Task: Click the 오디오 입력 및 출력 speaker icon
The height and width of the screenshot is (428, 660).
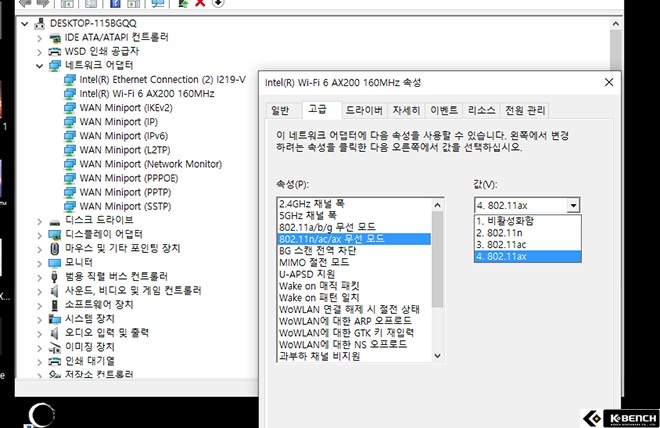Action: [x=54, y=333]
